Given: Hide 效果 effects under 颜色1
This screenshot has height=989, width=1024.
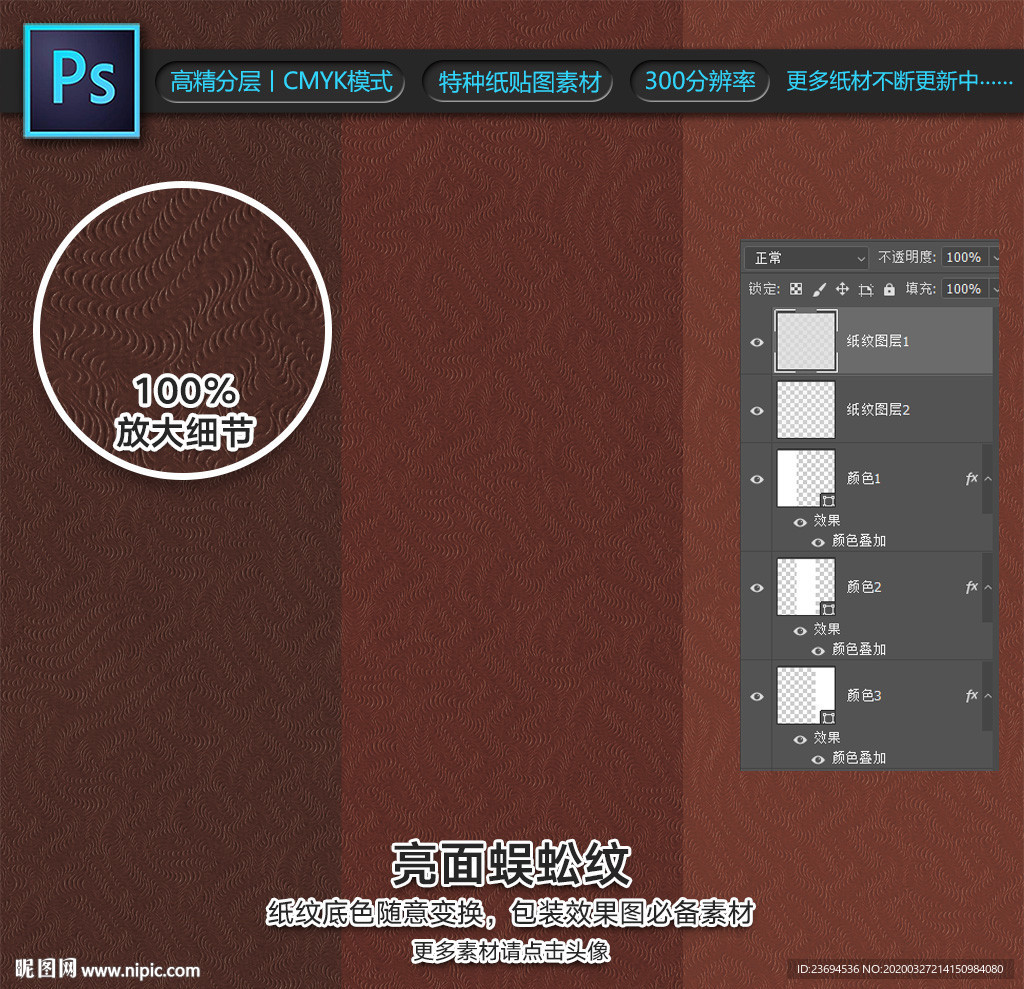Looking at the screenshot, I should [800, 522].
